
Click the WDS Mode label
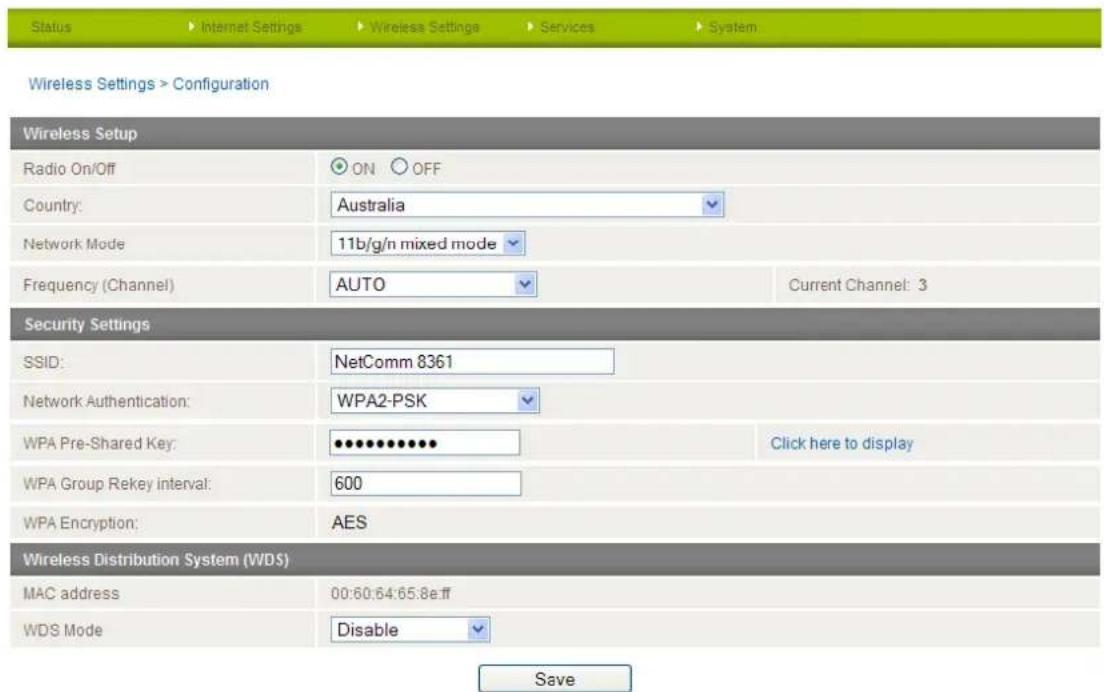tap(63, 630)
